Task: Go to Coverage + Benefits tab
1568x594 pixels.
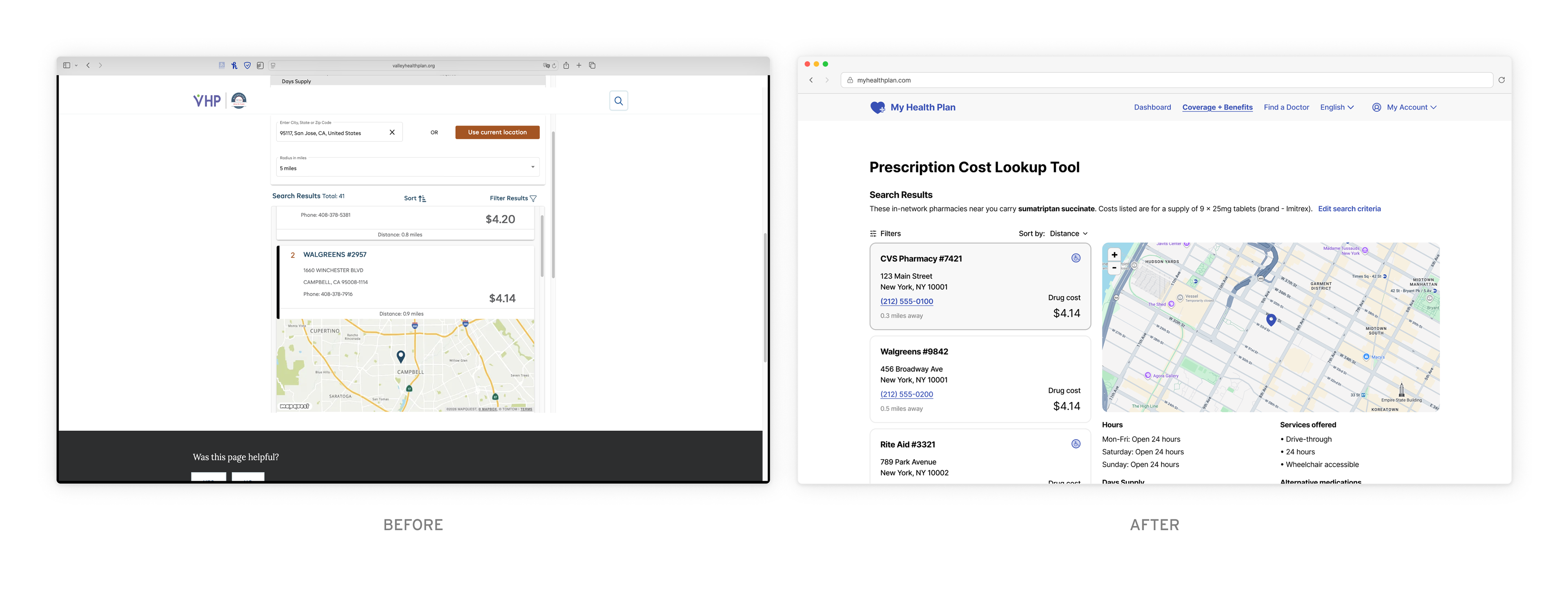Action: [x=1217, y=107]
